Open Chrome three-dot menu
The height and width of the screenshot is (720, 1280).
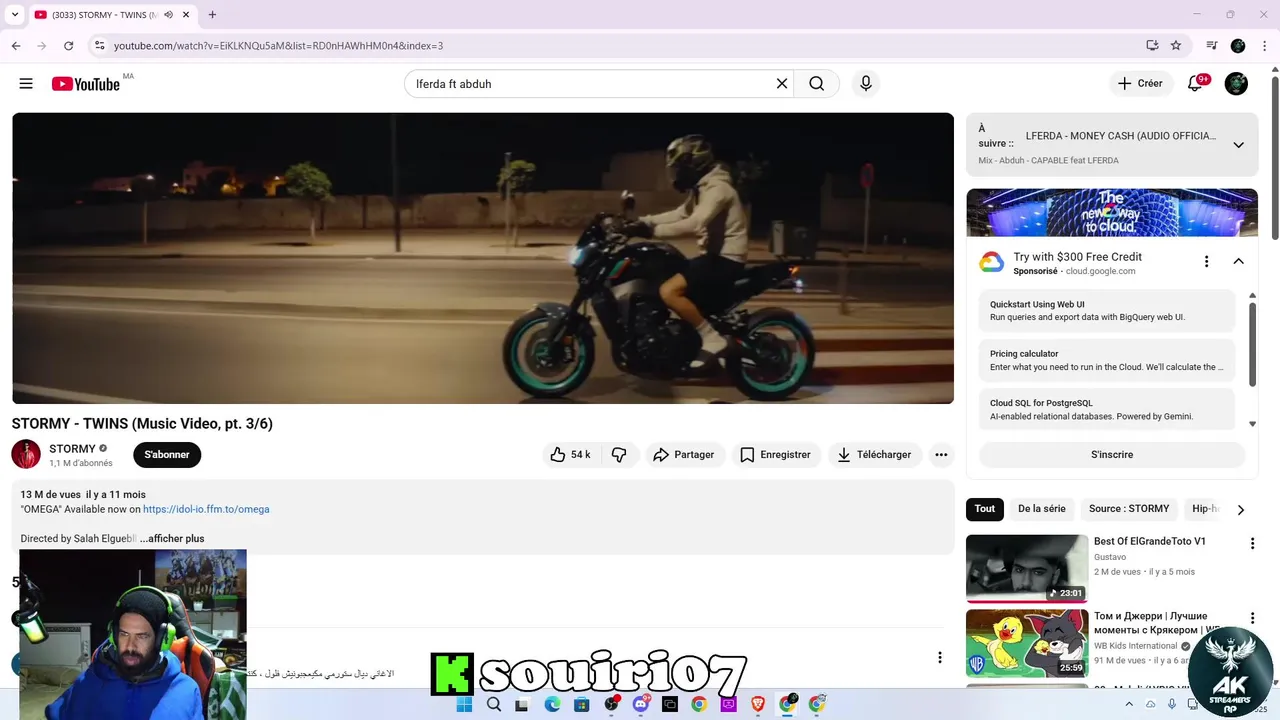[x=1264, y=46]
